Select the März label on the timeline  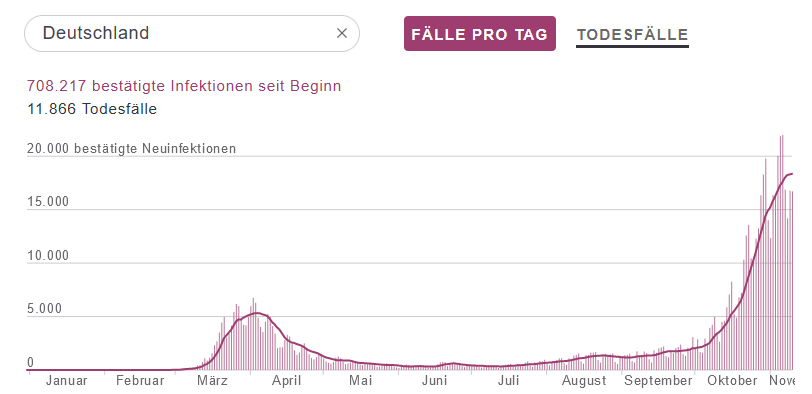pyautogui.click(x=212, y=381)
